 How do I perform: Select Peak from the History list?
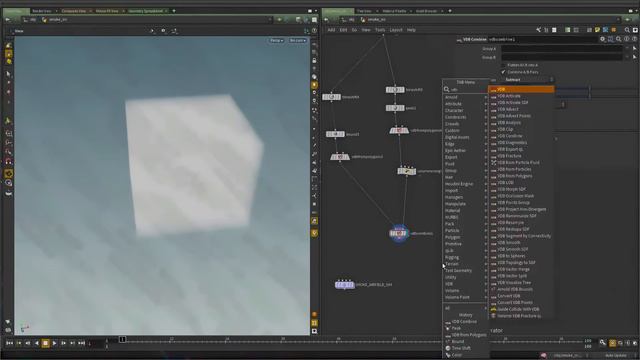click(456, 328)
